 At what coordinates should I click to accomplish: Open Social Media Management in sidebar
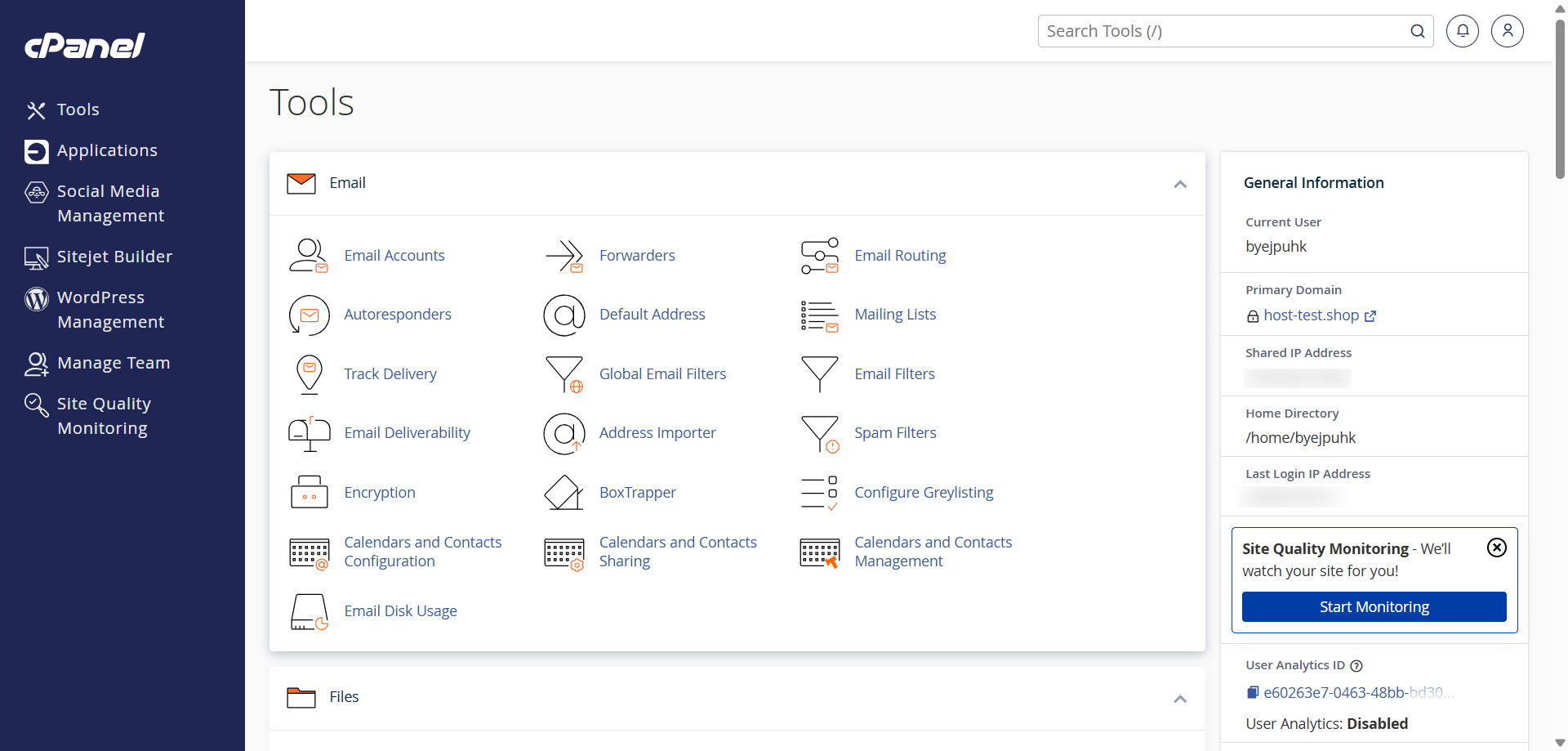tap(95, 203)
